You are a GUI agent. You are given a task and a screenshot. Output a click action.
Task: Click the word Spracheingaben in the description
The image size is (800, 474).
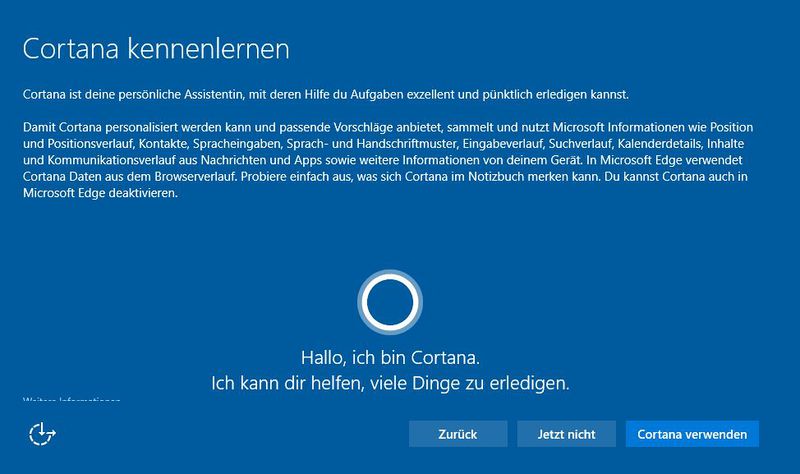pos(237,144)
